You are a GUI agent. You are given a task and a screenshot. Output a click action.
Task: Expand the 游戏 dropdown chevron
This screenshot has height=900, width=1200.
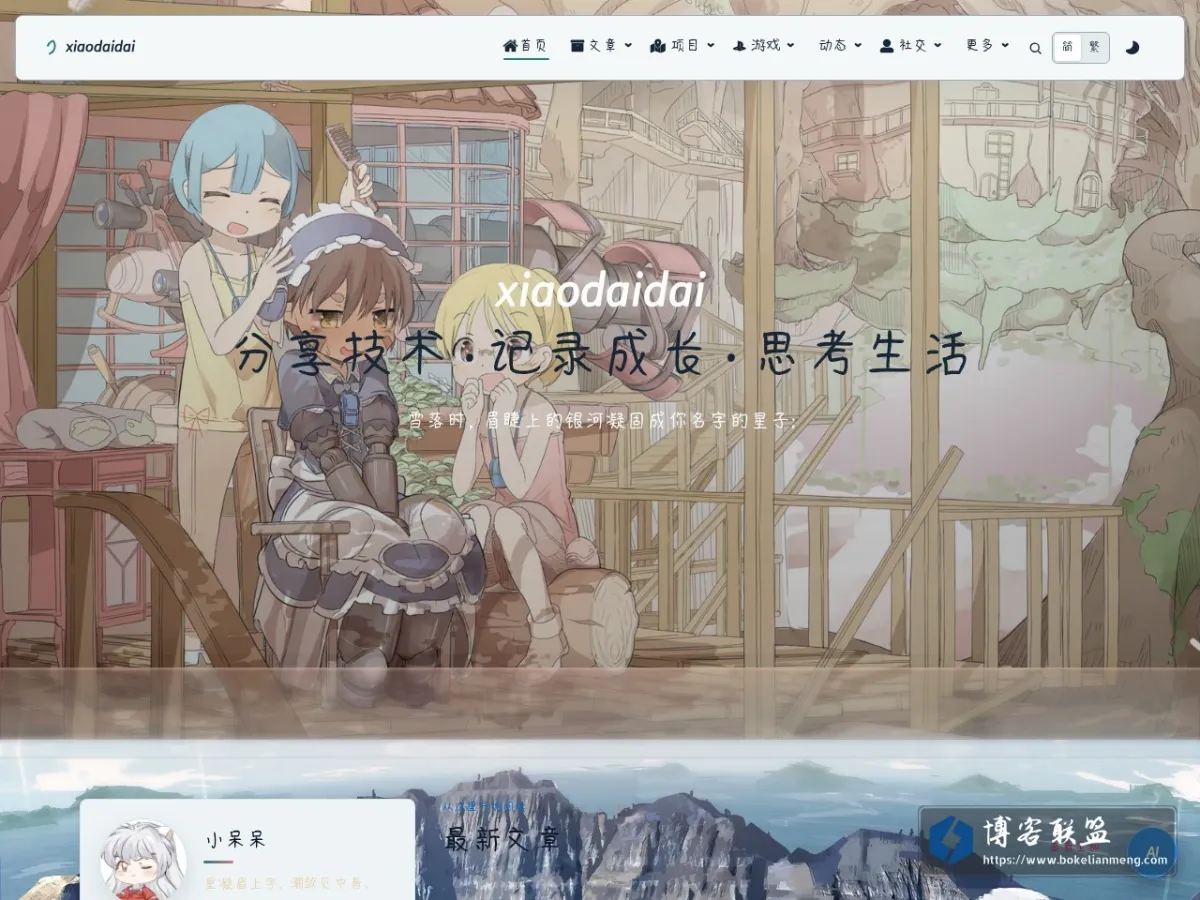[791, 46]
